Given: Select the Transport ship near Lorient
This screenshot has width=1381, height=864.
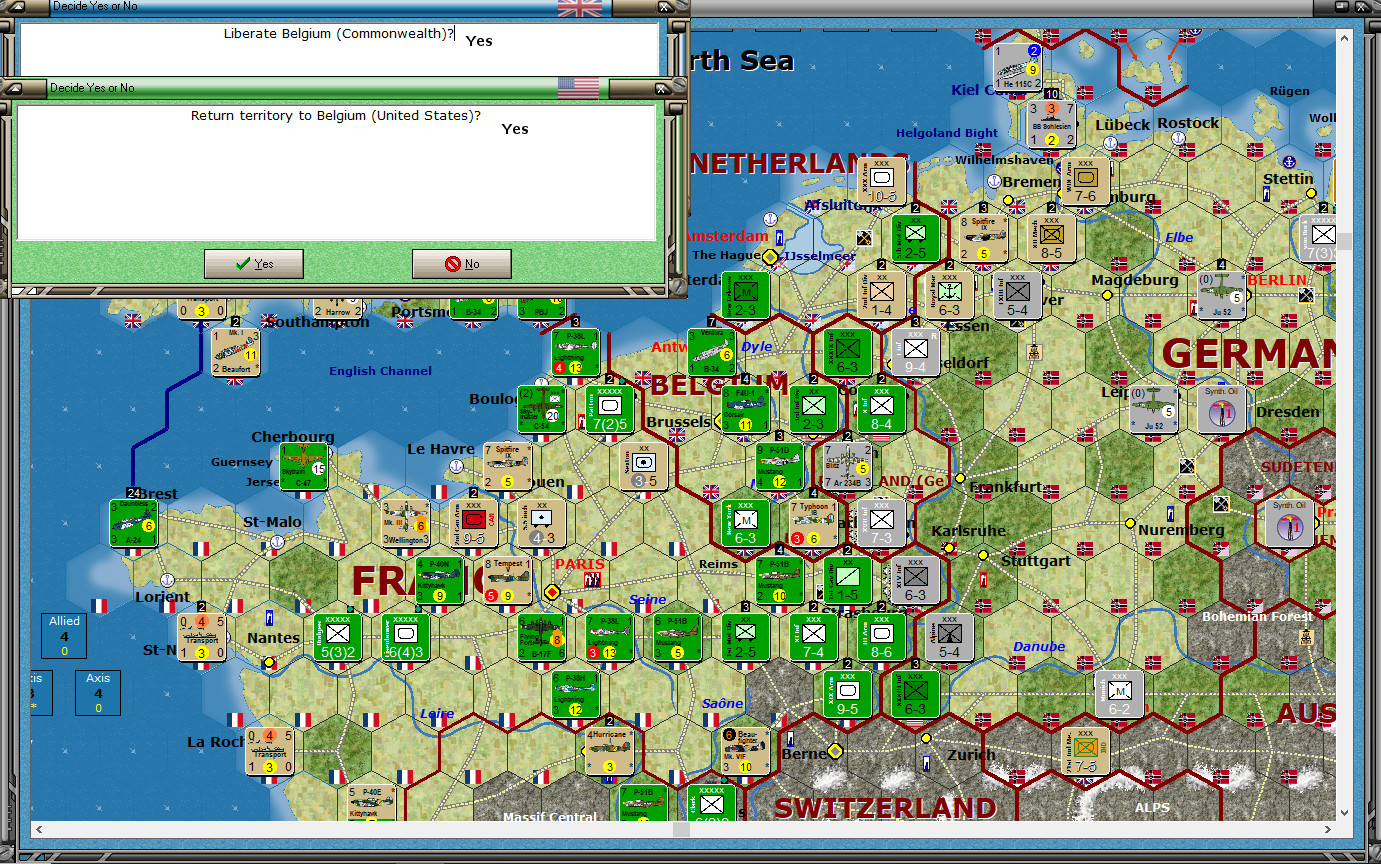Looking at the screenshot, I should (x=202, y=637).
